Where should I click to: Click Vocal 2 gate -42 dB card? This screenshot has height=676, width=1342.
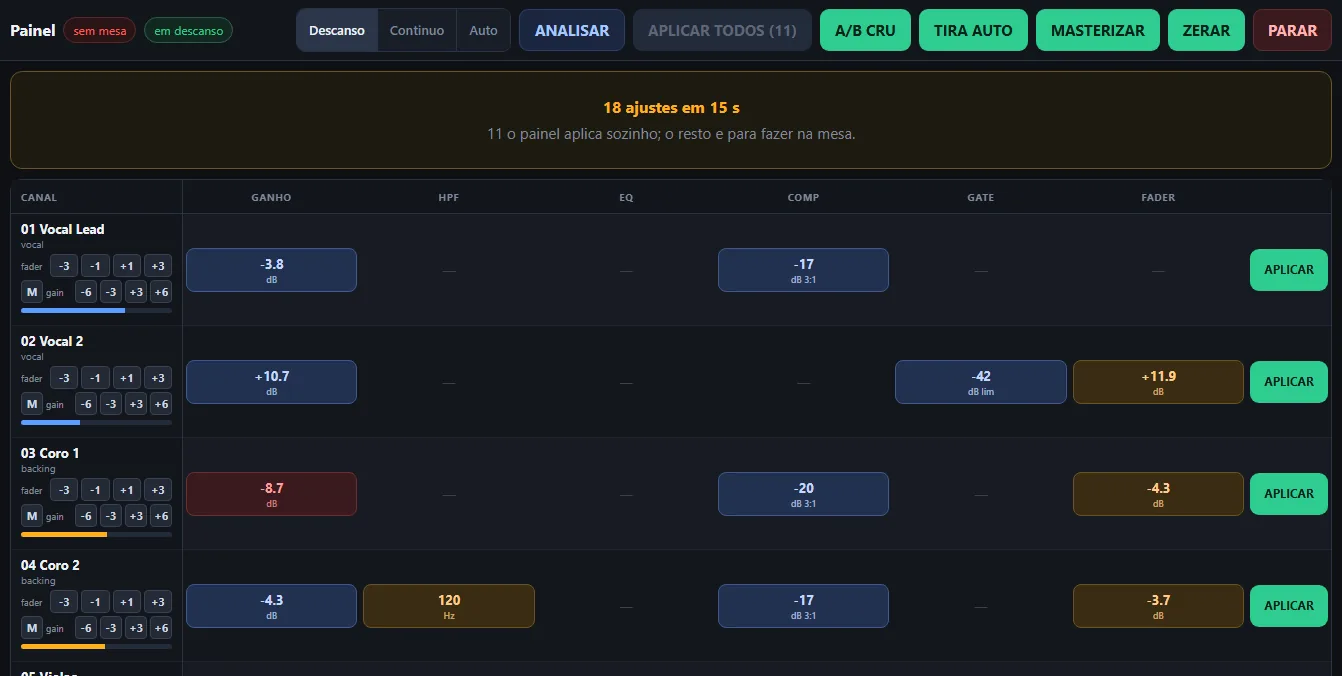[x=981, y=382]
